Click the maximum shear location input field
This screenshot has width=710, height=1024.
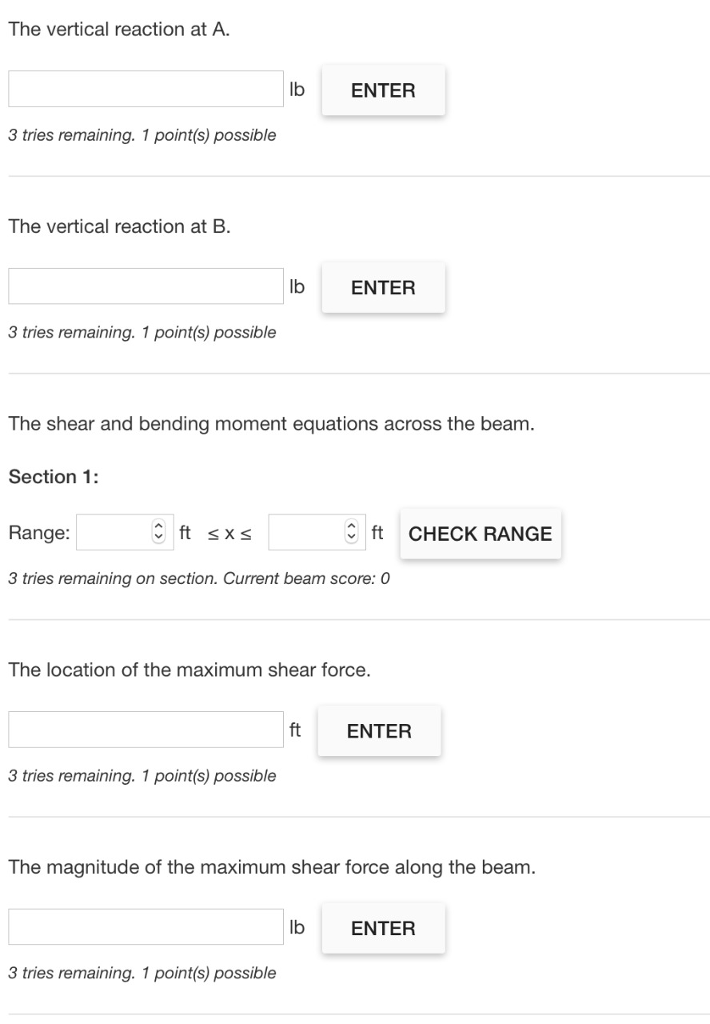point(146,730)
